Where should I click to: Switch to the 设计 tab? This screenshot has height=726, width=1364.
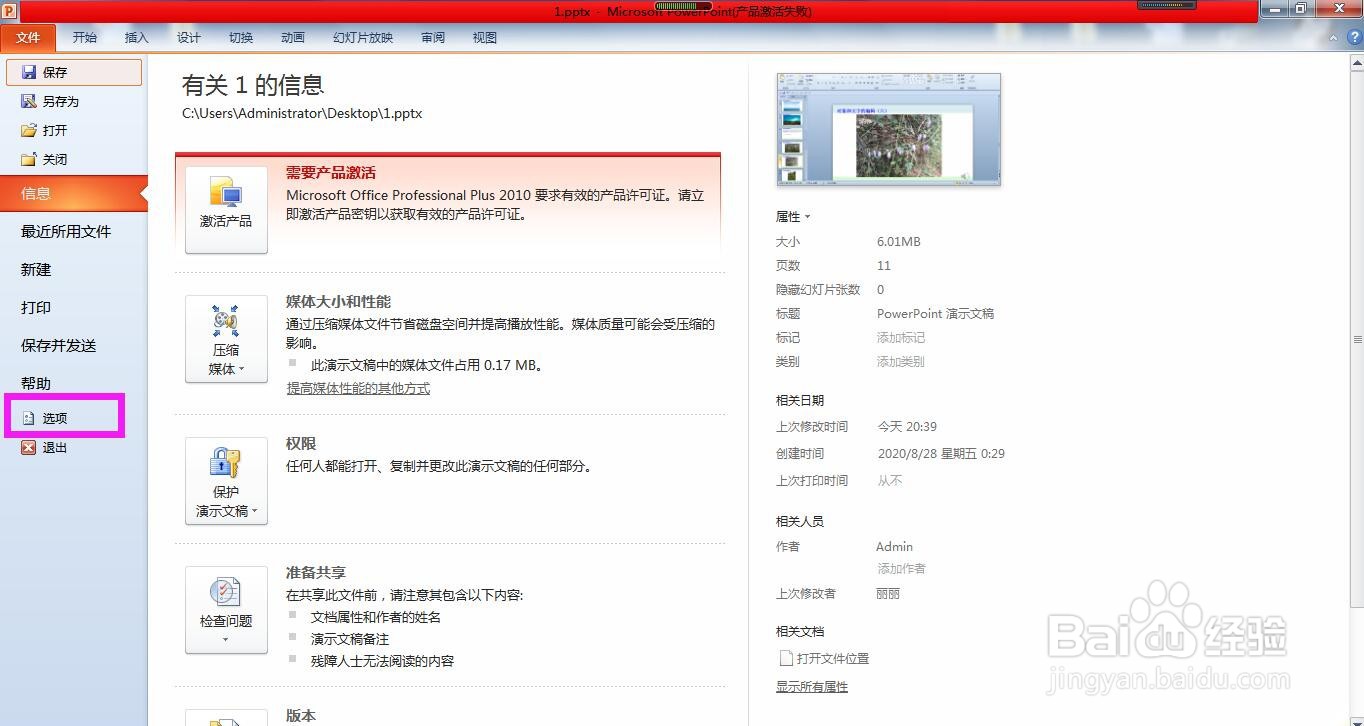[189, 38]
